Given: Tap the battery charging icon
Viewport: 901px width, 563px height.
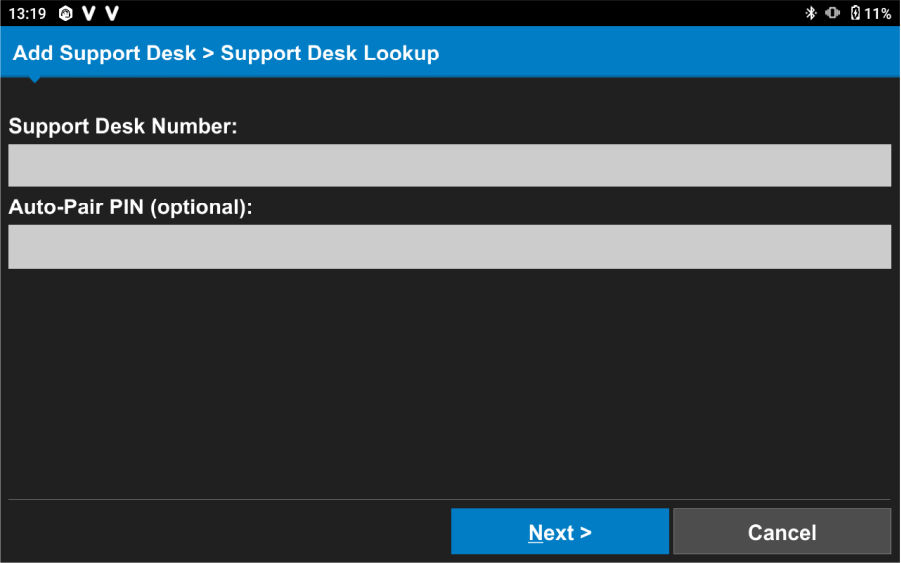Looking at the screenshot, I should click(x=855, y=13).
